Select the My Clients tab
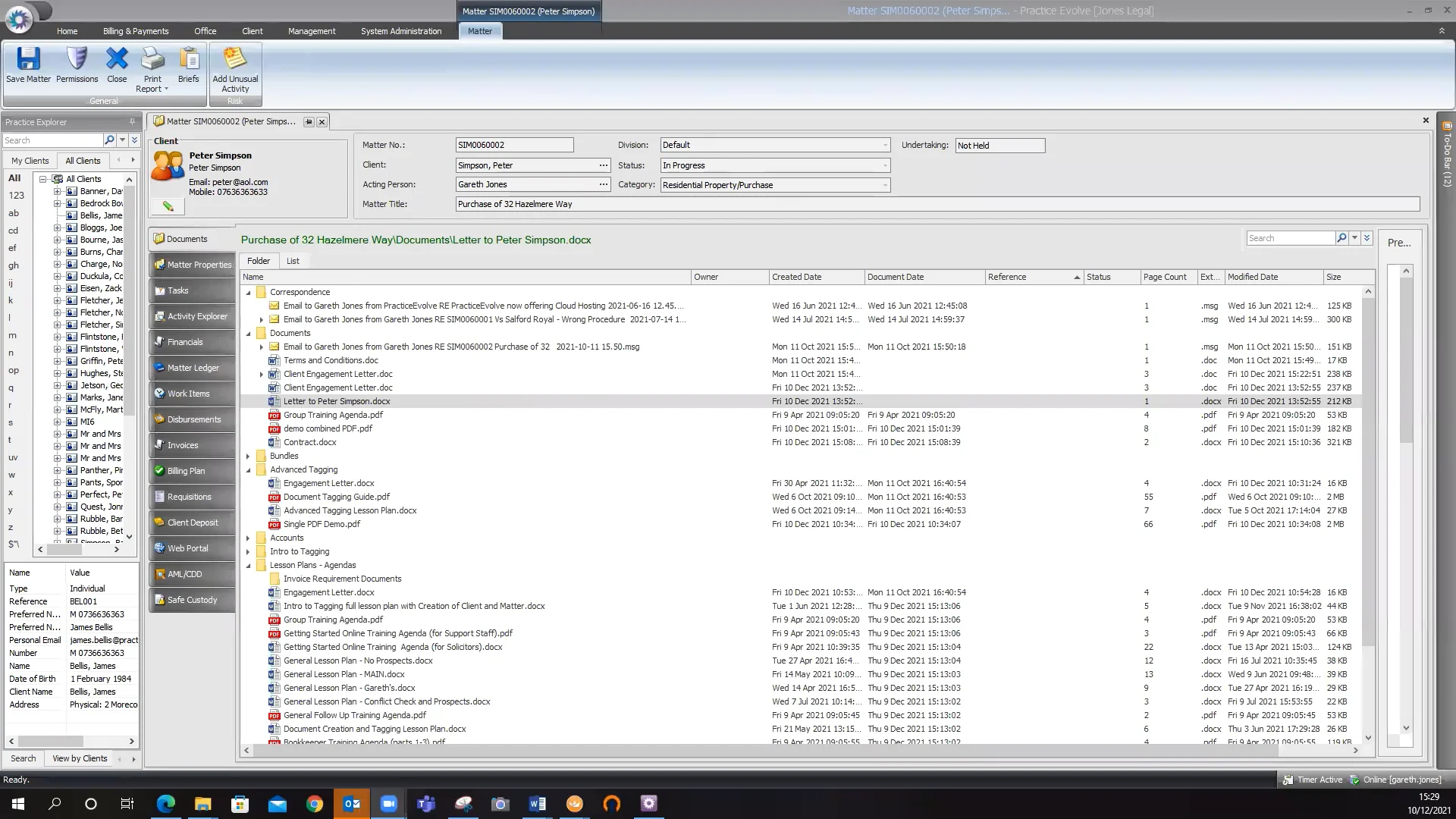This screenshot has height=819, width=1456. pyautogui.click(x=30, y=161)
